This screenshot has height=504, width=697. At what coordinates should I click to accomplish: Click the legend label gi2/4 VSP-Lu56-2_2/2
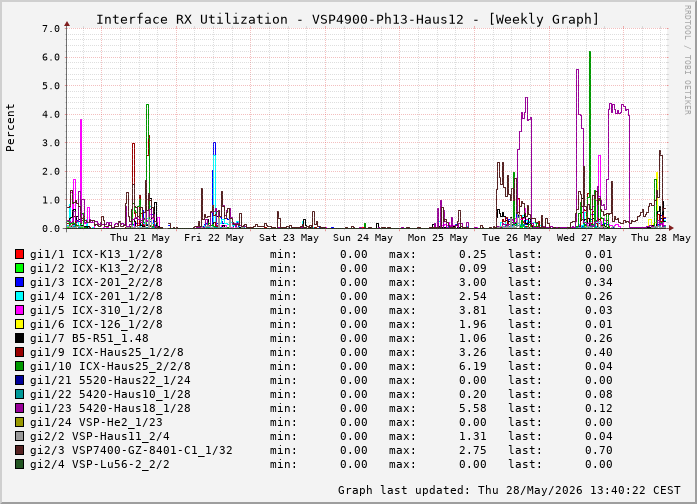(x=100, y=464)
